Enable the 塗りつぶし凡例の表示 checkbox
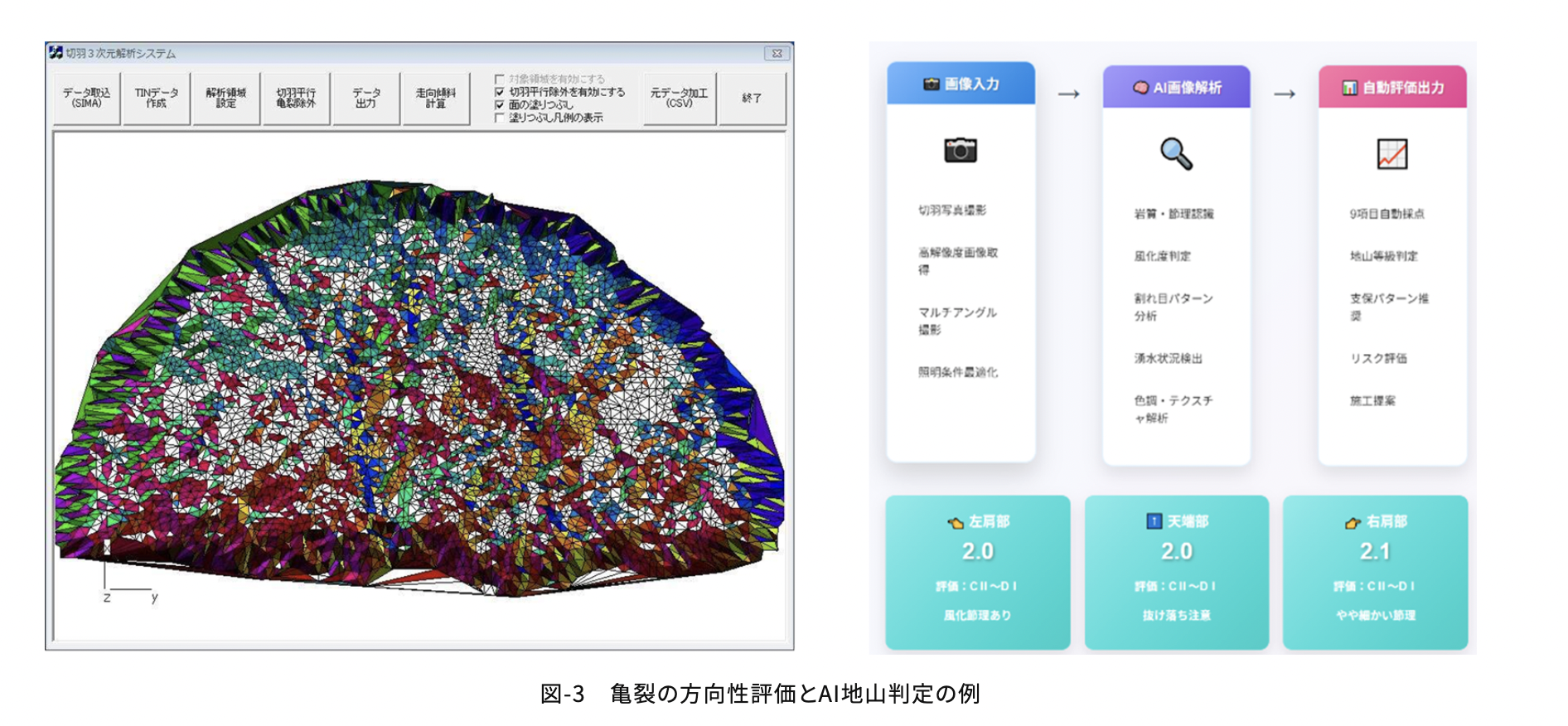Viewport: 1568px width, 726px height. point(500,118)
